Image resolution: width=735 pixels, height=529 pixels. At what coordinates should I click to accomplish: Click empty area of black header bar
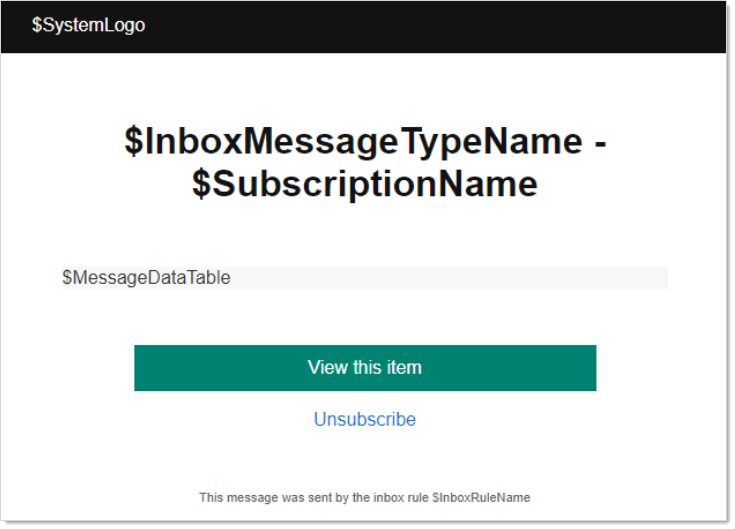tap(450, 25)
